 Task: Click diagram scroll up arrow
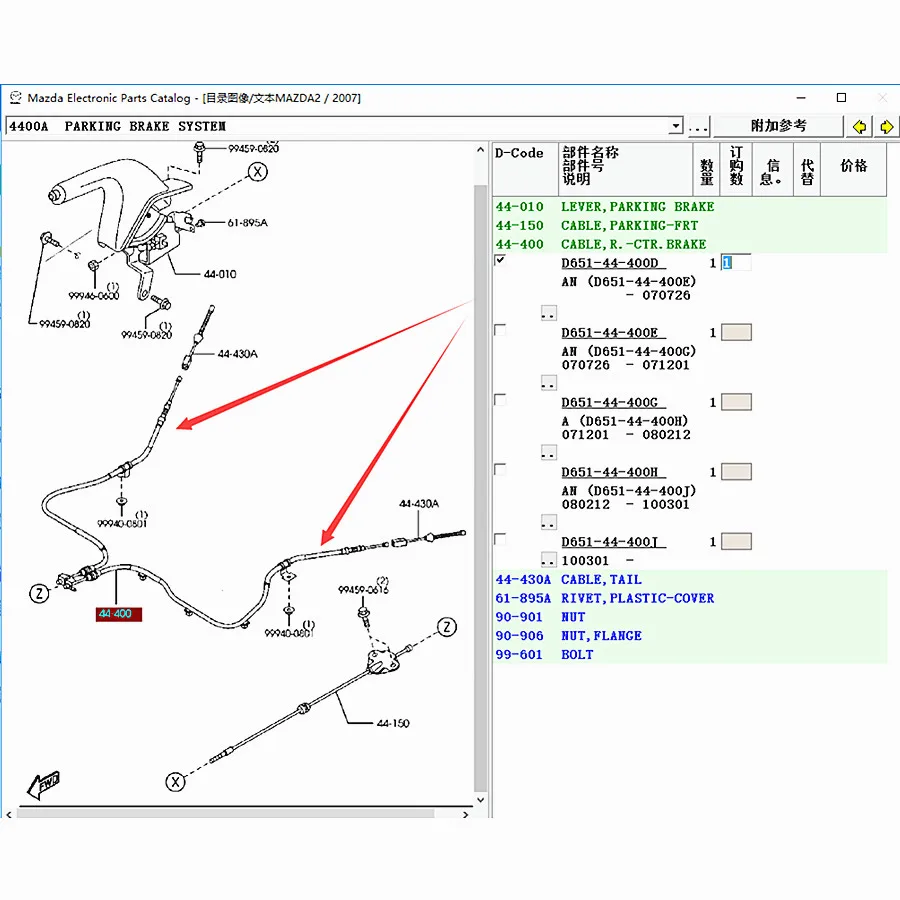tap(480, 150)
